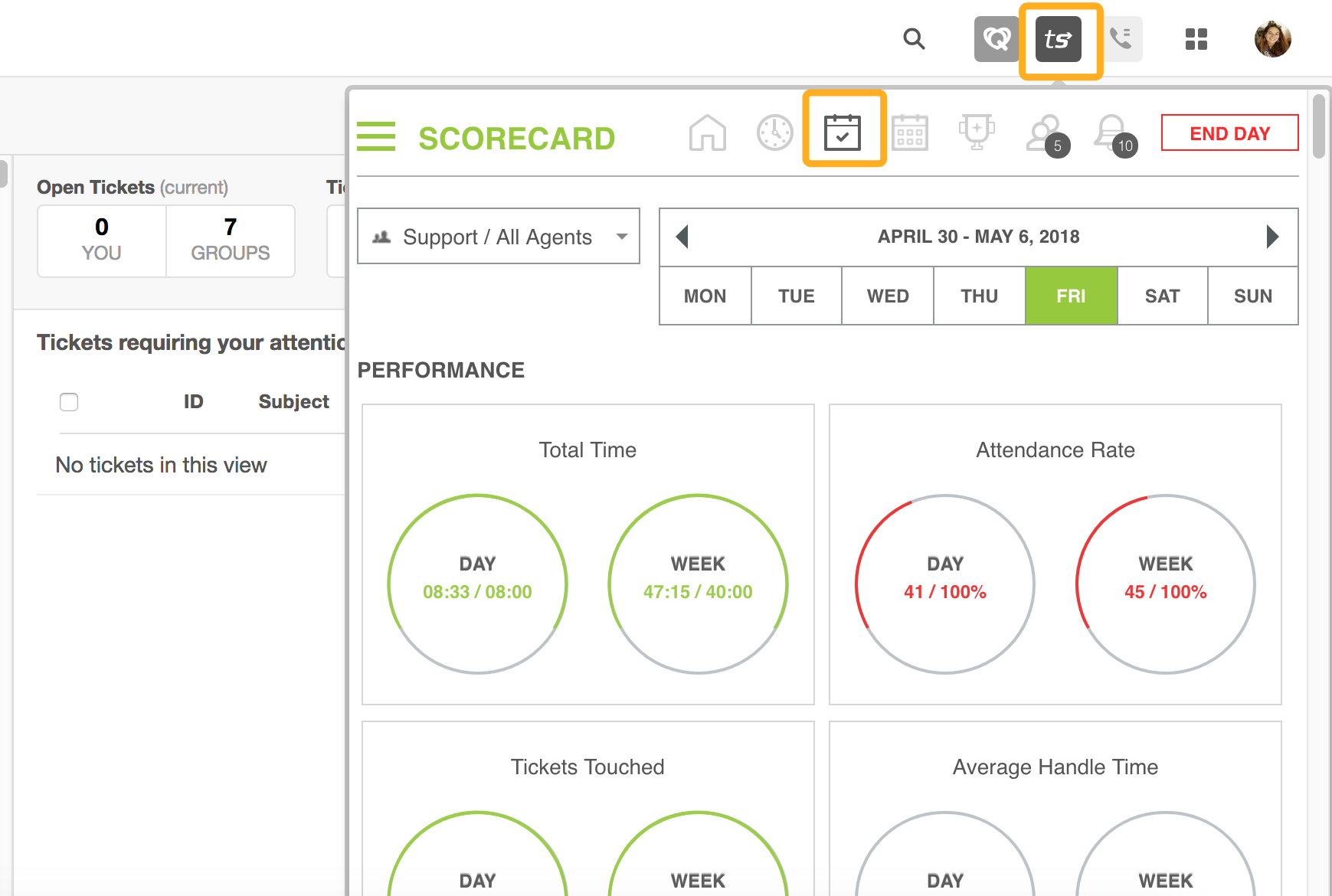
Task: Tick the select-all tickets checkbox
Action: (x=69, y=402)
